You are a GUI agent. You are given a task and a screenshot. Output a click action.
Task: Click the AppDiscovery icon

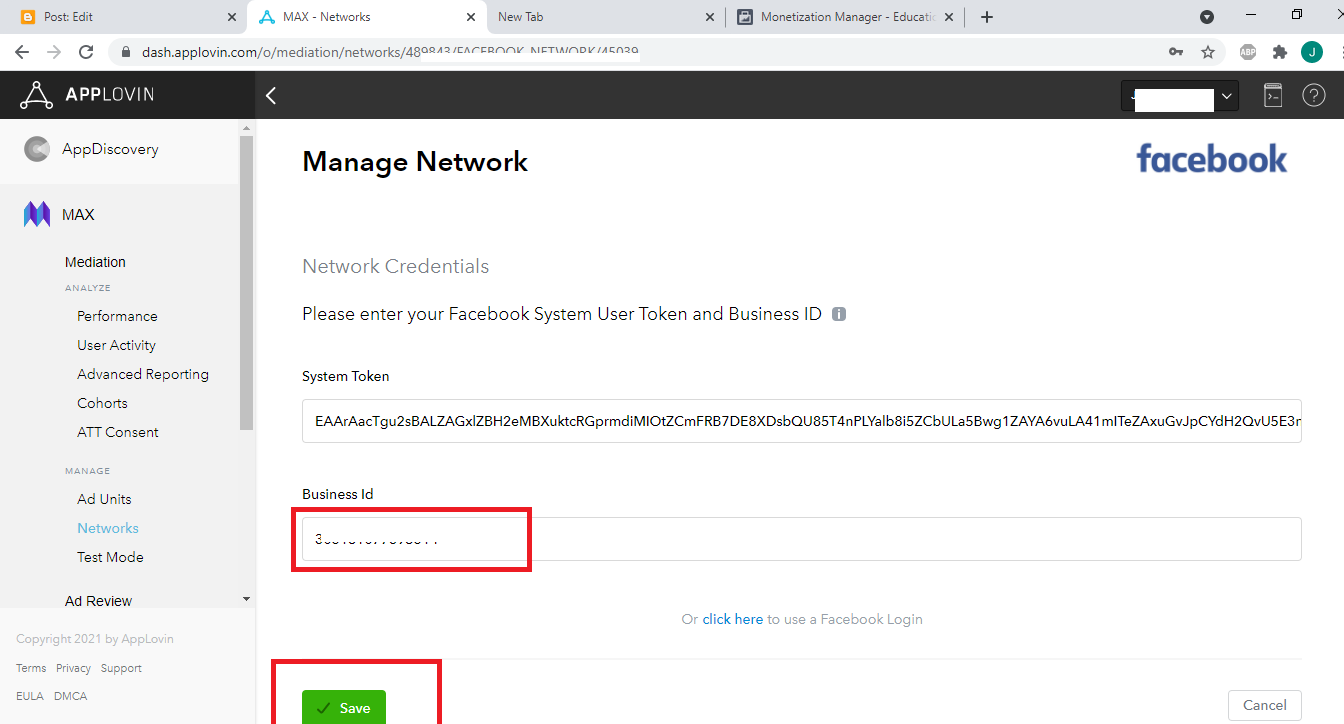coord(37,149)
